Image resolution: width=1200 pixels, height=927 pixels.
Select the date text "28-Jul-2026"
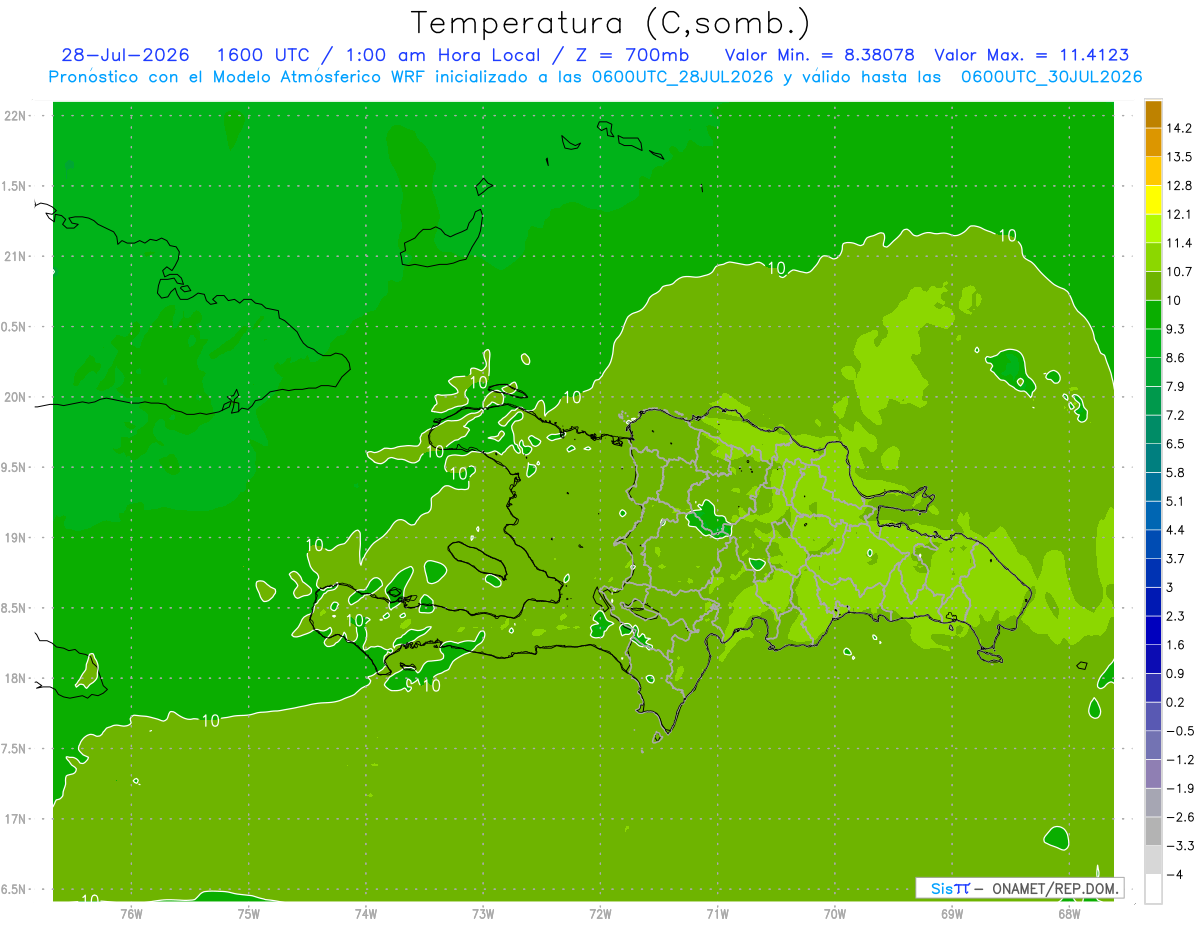(x=126, y=55)
